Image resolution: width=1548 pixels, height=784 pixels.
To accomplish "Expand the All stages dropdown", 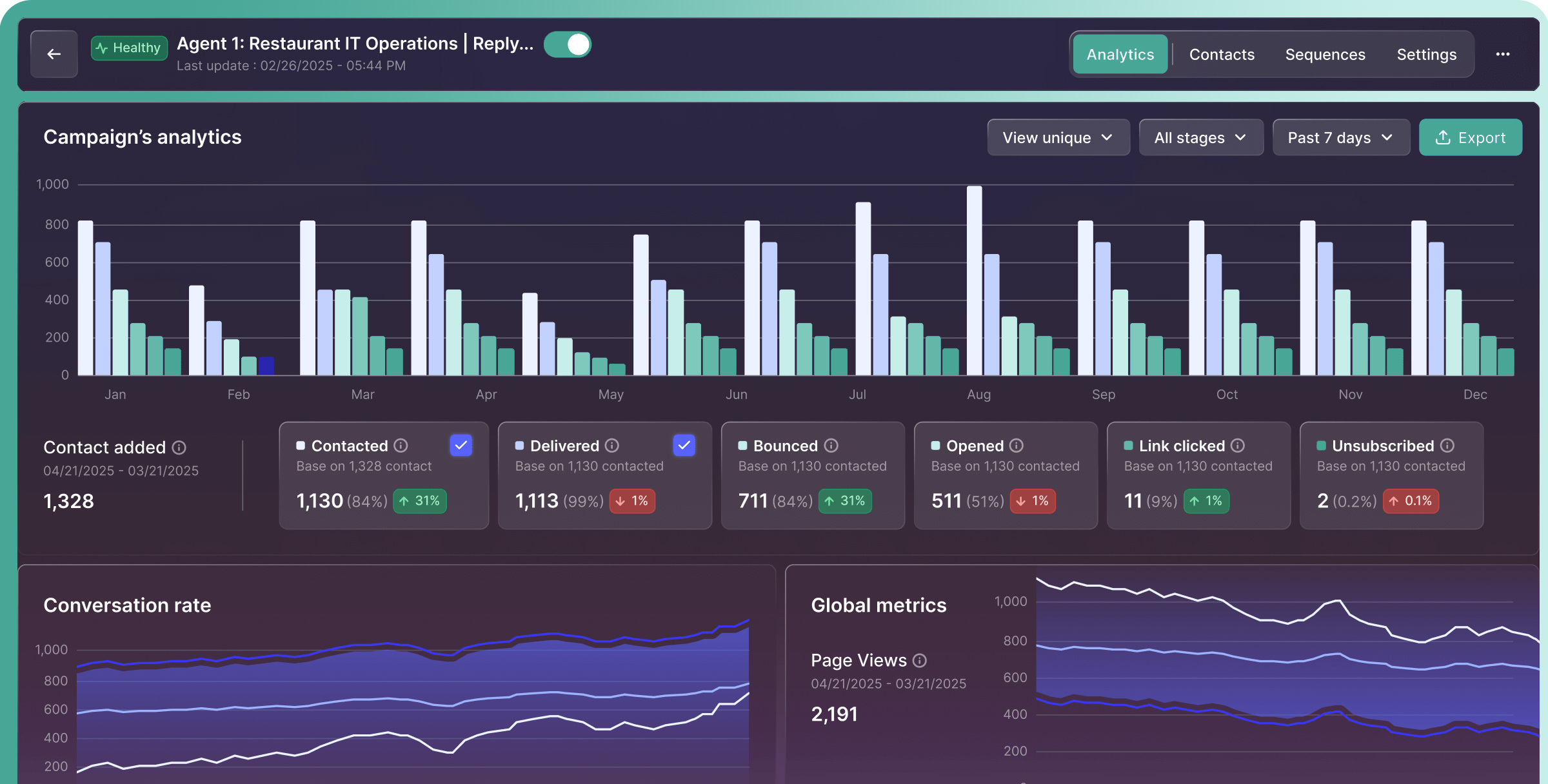I will coord(1200,137).
